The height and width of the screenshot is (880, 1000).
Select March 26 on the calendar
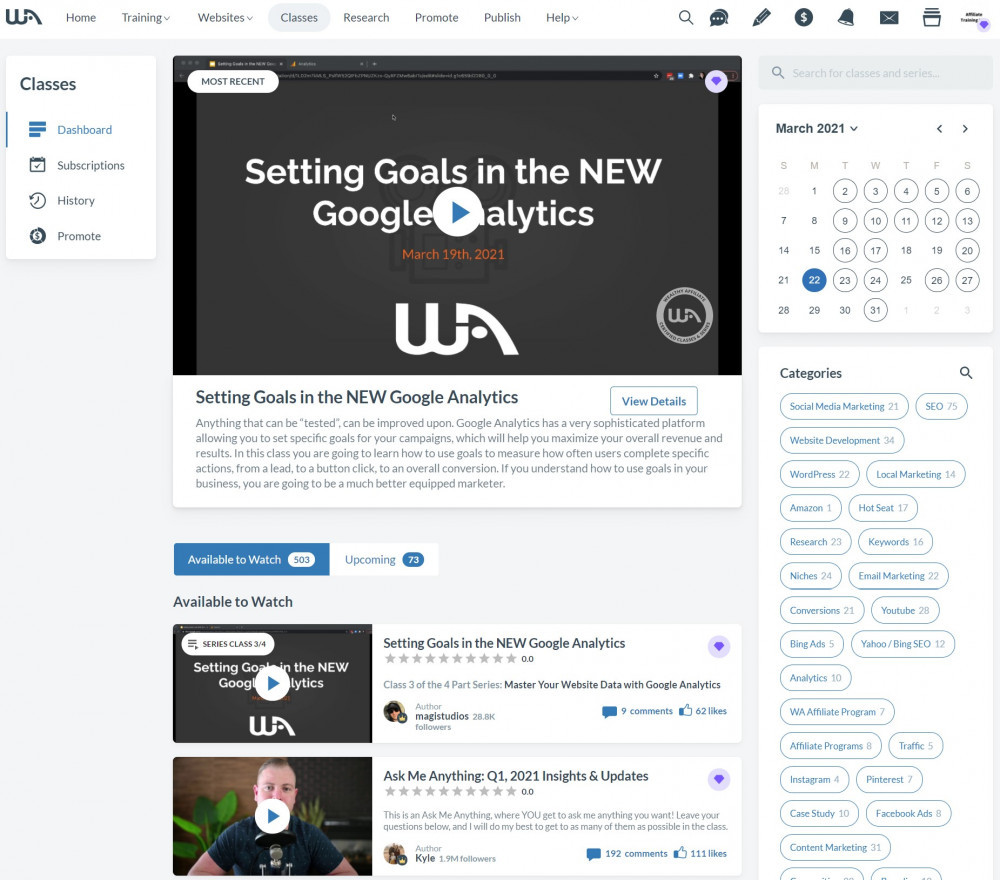click(x=937, y=280)
